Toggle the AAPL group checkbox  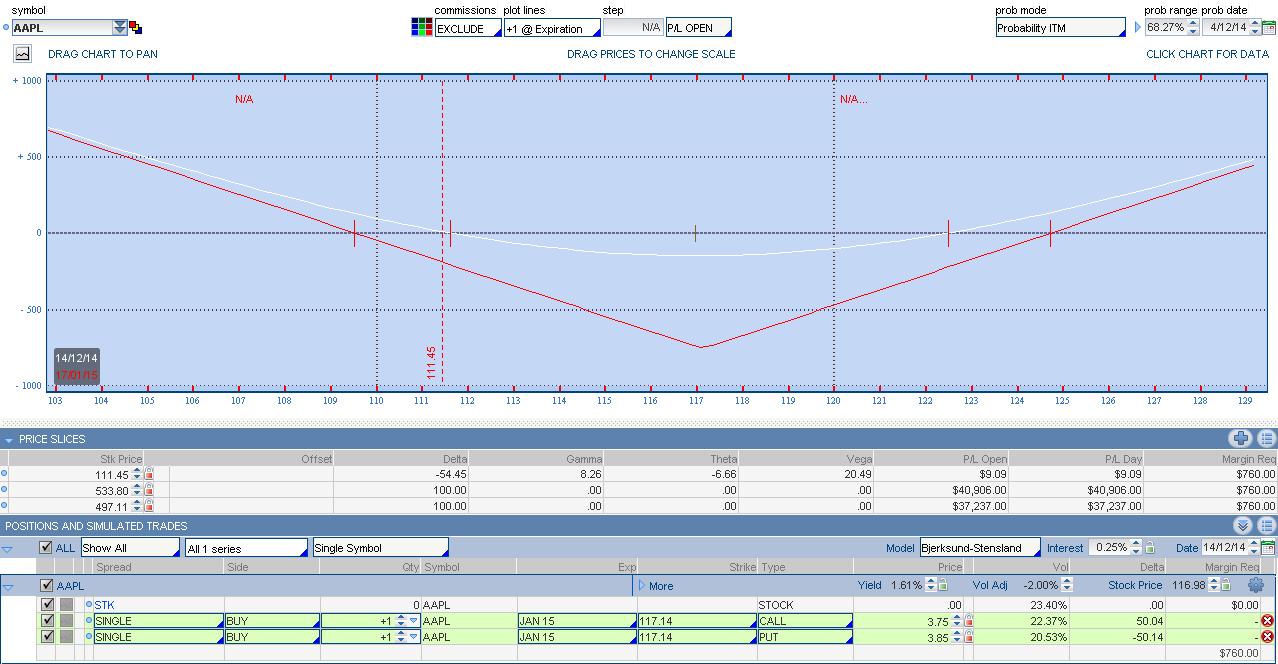[46, 586]
